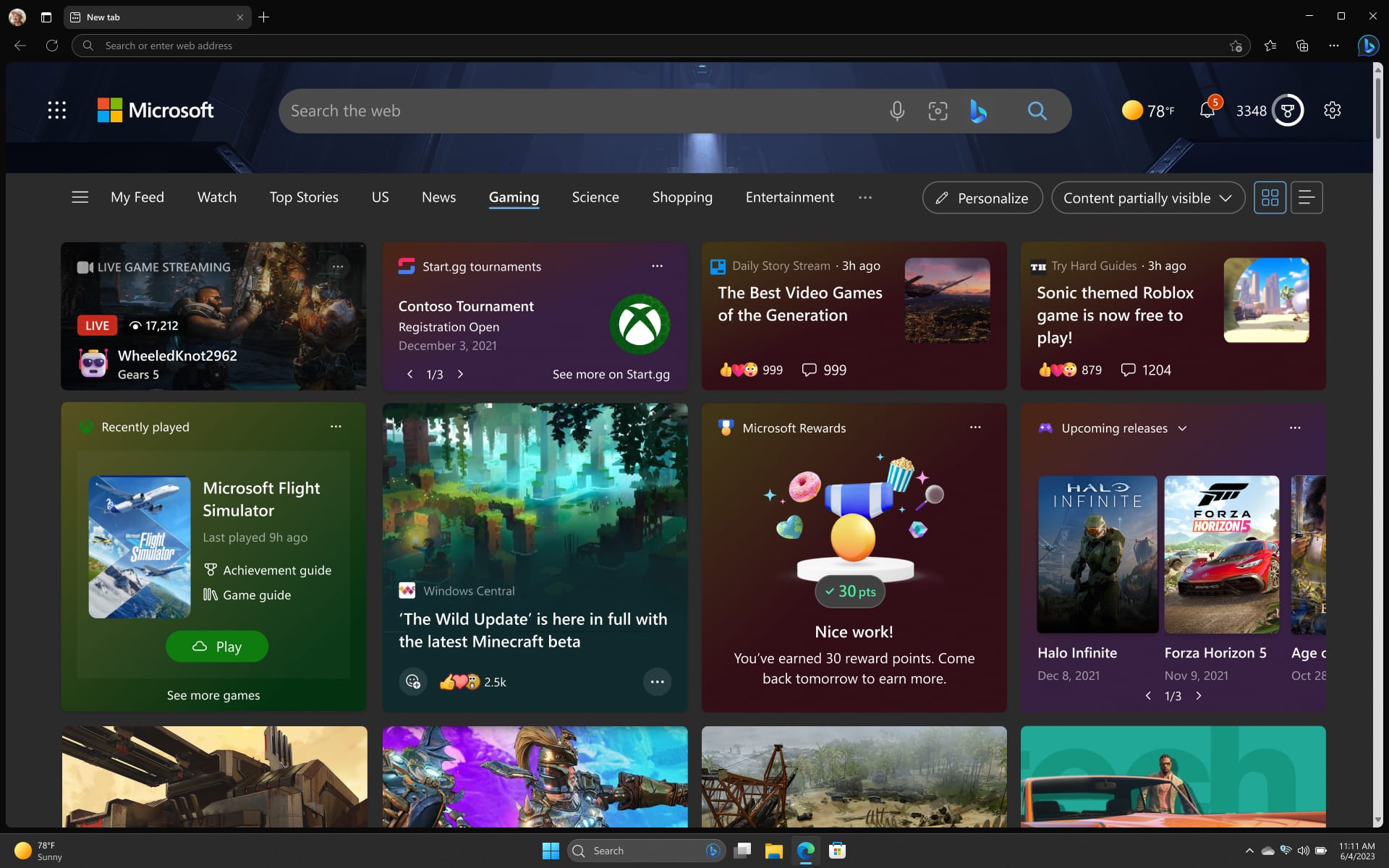Click the favorites star icon in Edge toolbar
1389x868 pixels.
pyautogui.click(x=1270, y=45)
